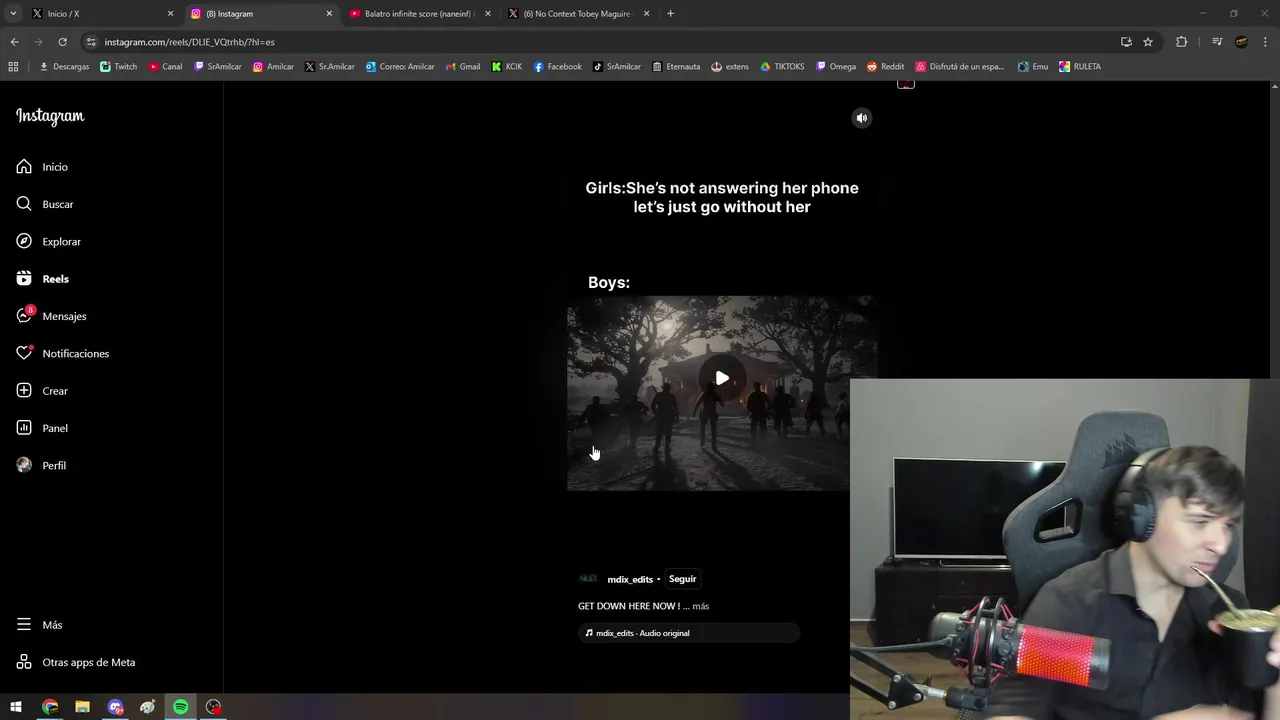Open a new browser tab
1280x720 pixels.
click(670, 14)
